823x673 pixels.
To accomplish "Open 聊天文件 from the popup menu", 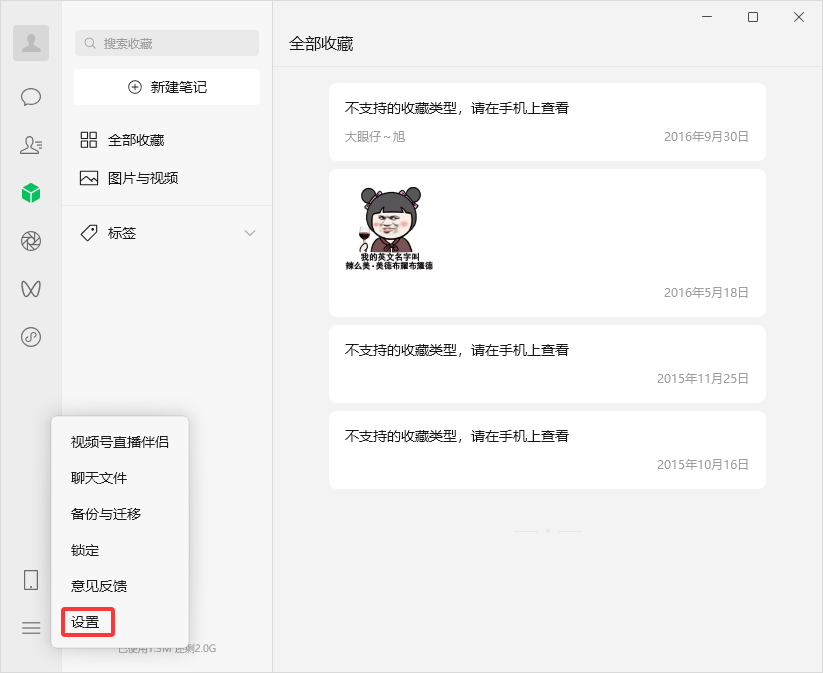I will point(100,477).
